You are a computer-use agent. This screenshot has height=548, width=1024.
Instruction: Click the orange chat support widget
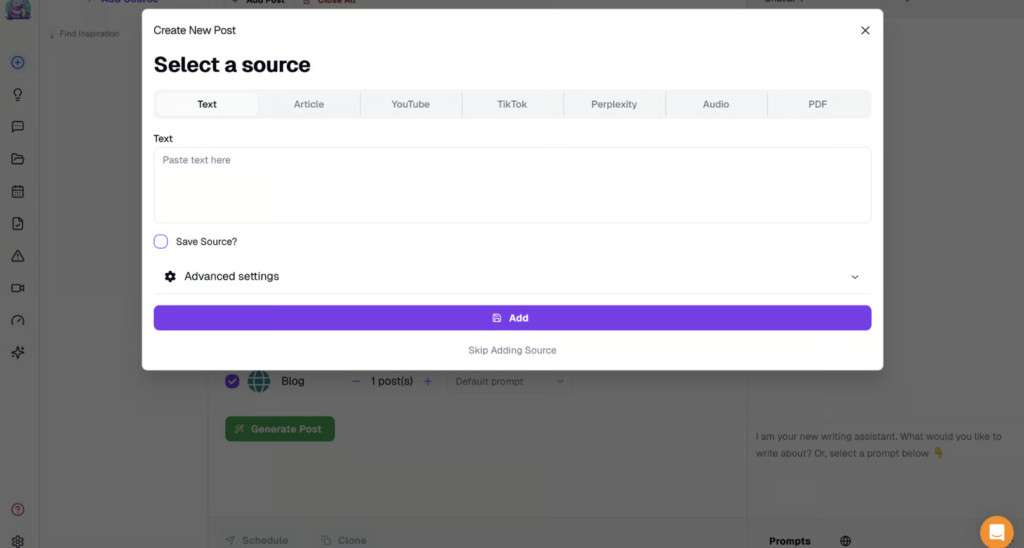(996, 532)
